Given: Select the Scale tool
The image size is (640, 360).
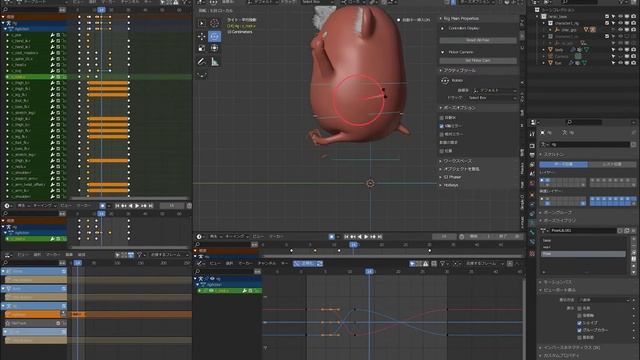Looking at the screenshot, I should (202, 49).
